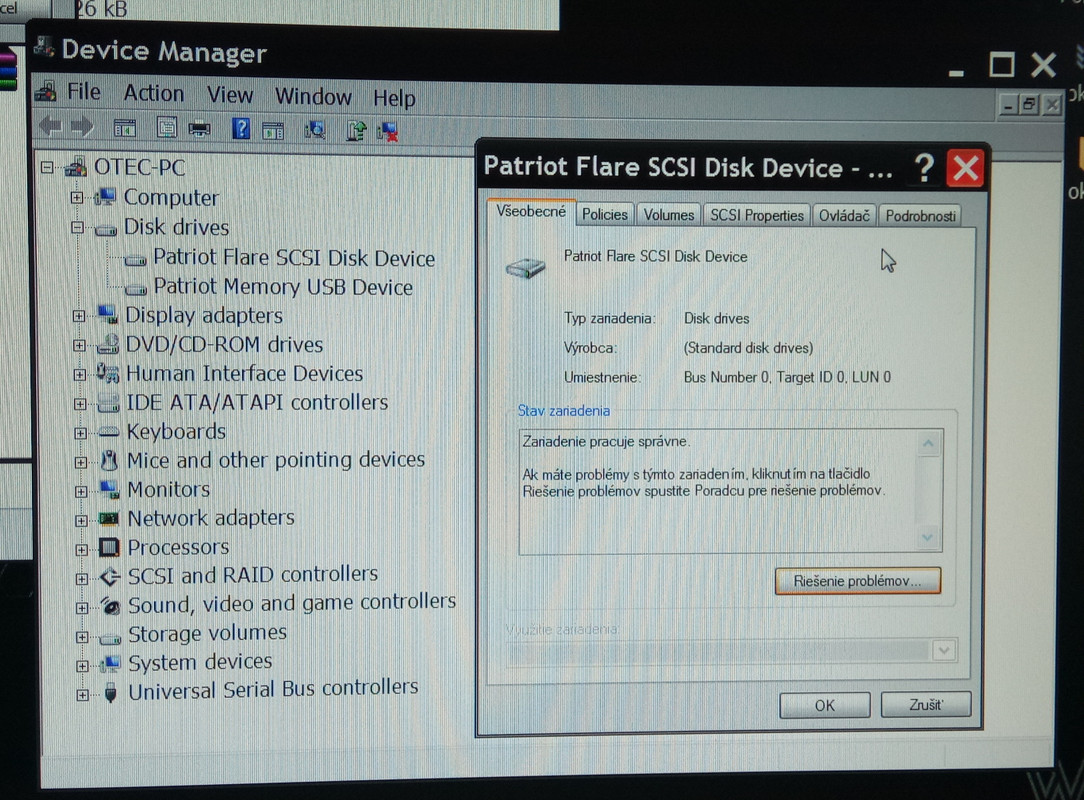Open the blue Help question mark icon

pos(241,129)
